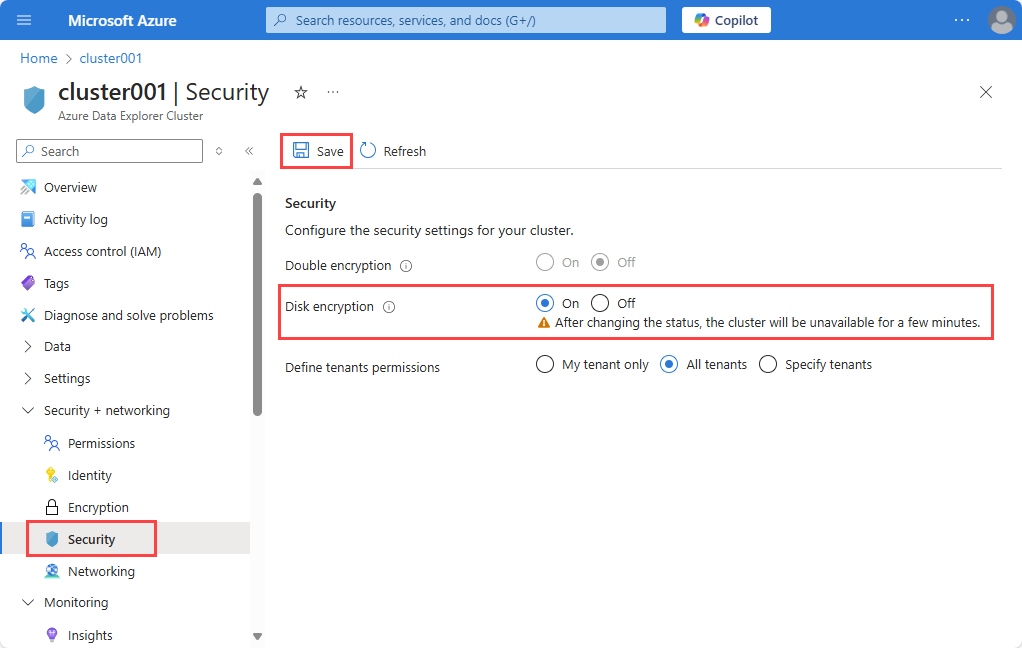1022x648 pixels.
Task: Open the Azure portal hamburger menu
Action: coord(24,20)
